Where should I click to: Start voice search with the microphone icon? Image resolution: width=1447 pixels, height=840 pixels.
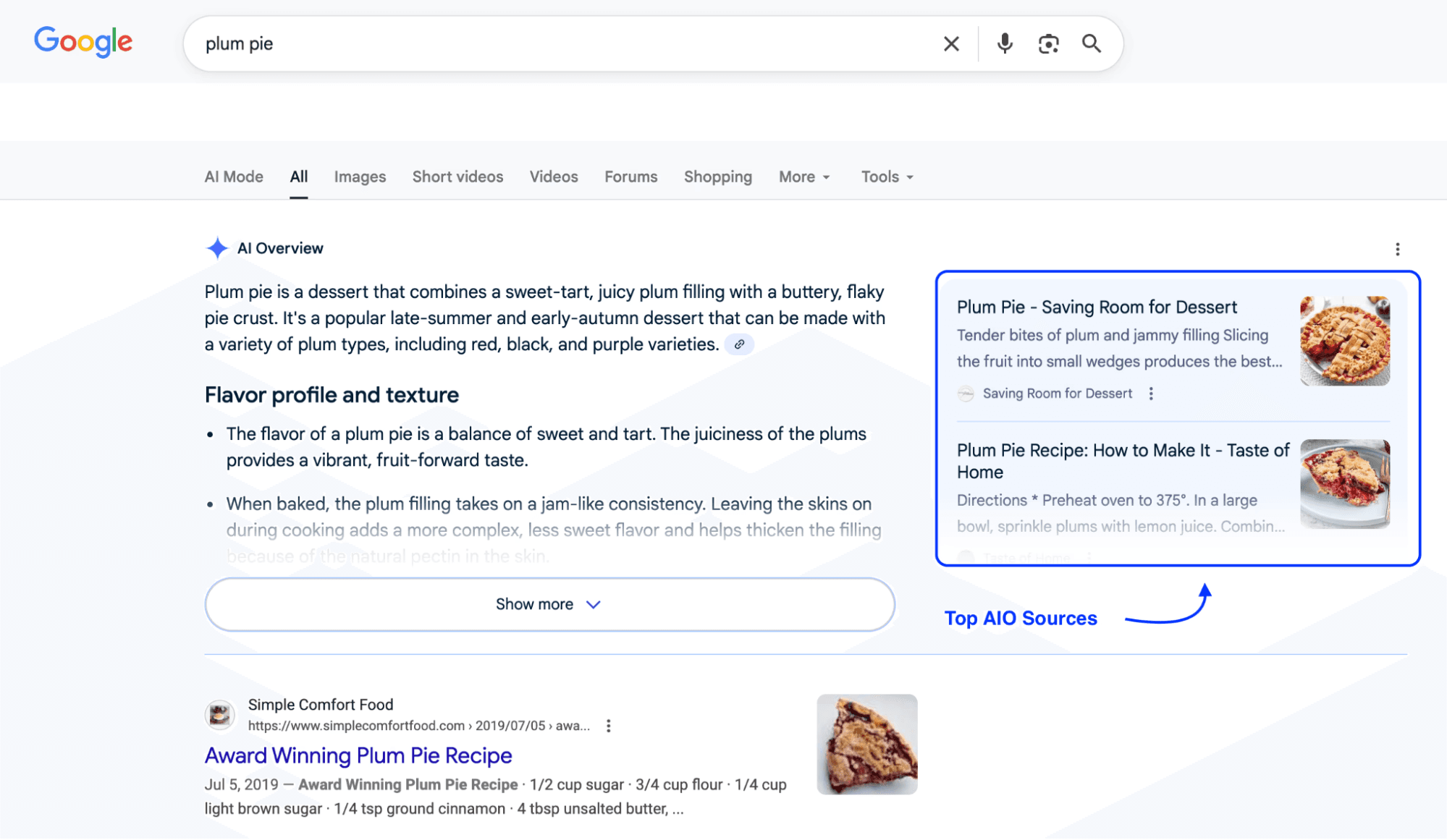[x=1005, y=43]
